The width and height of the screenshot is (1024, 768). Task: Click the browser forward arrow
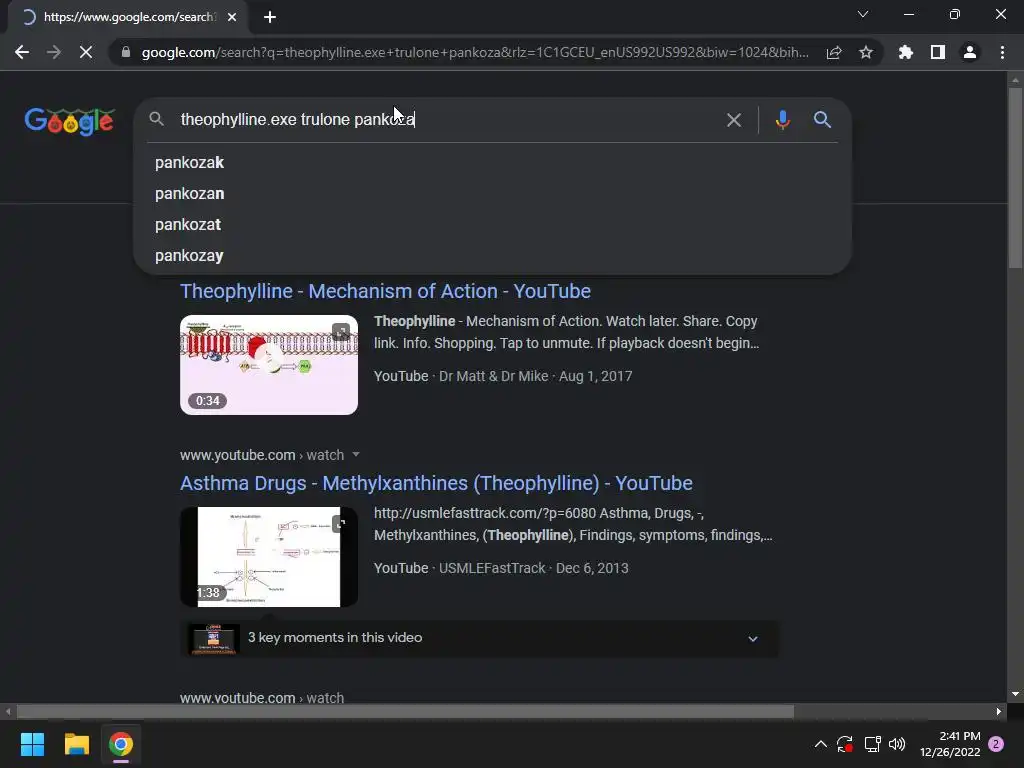coord(54,52)
